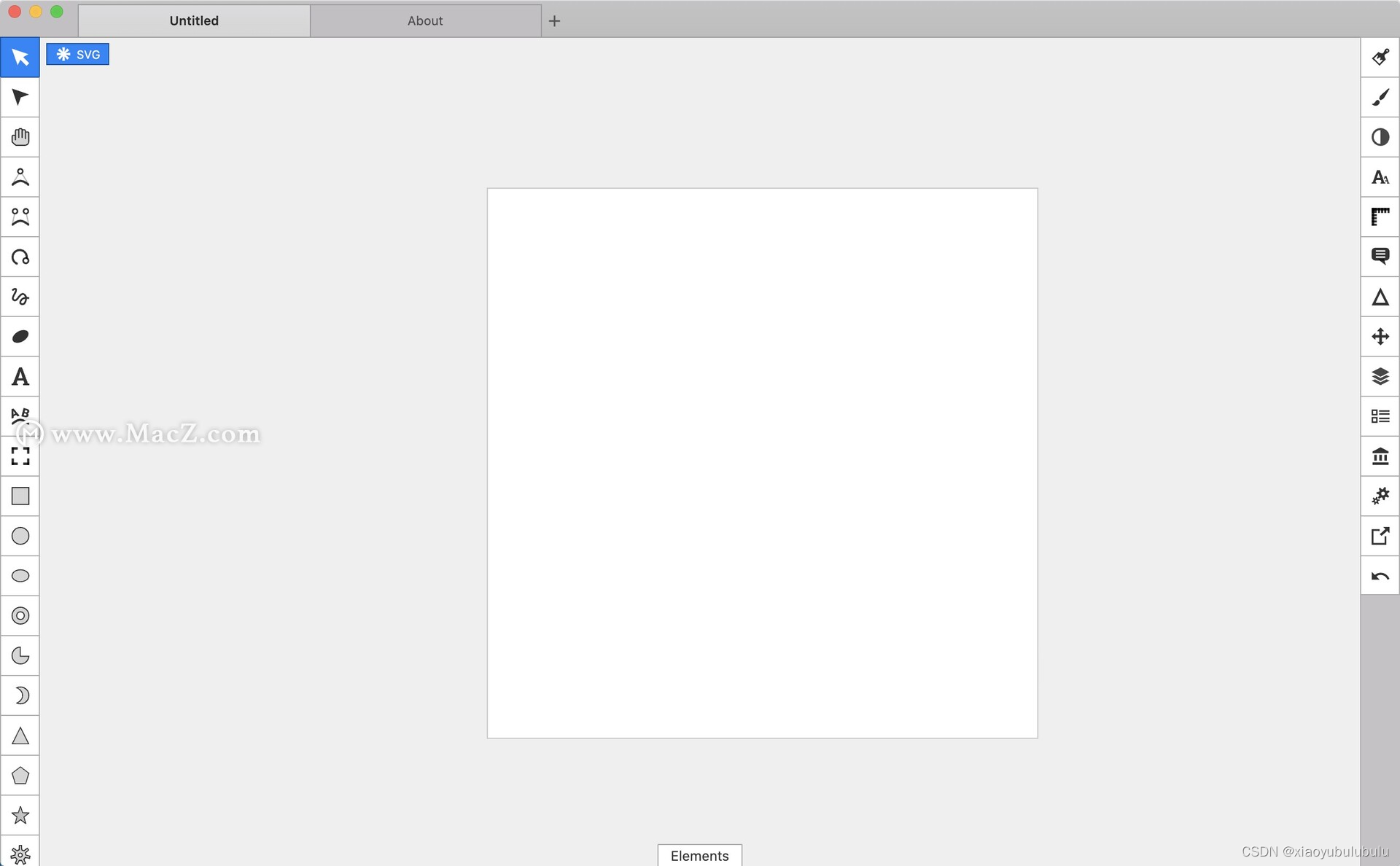Toggle contrast adjustment mode

coord(1380,136)
